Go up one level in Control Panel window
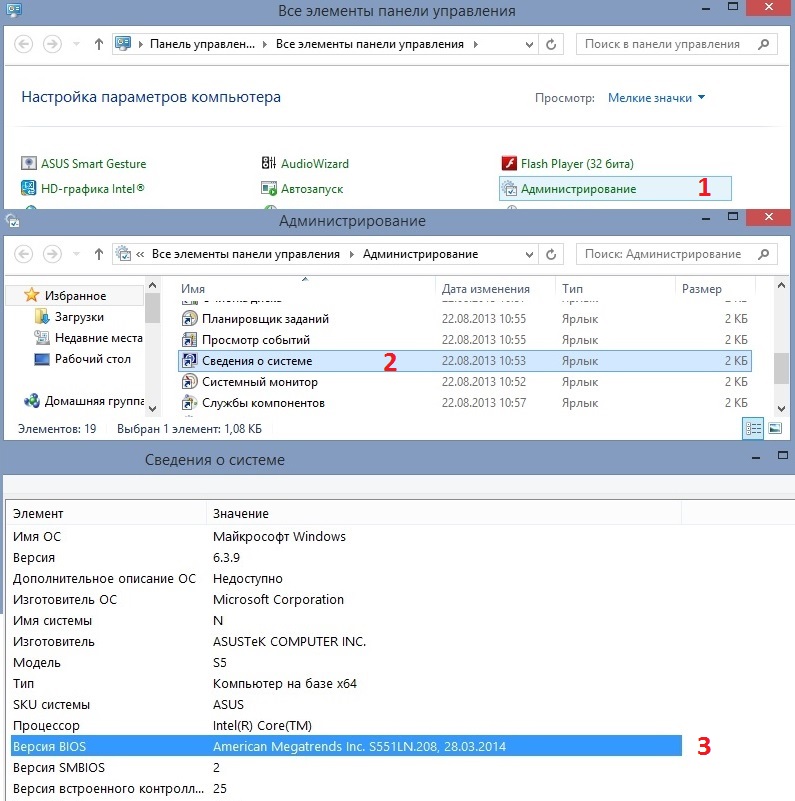The width and height of the screenshot is (795, 801). 99,44
